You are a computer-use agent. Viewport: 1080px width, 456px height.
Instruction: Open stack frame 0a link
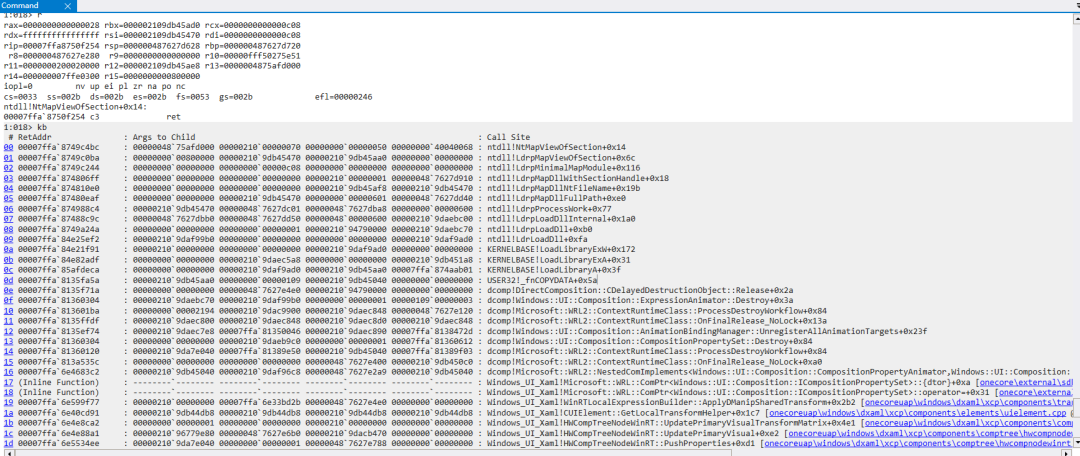click(8, 249)
